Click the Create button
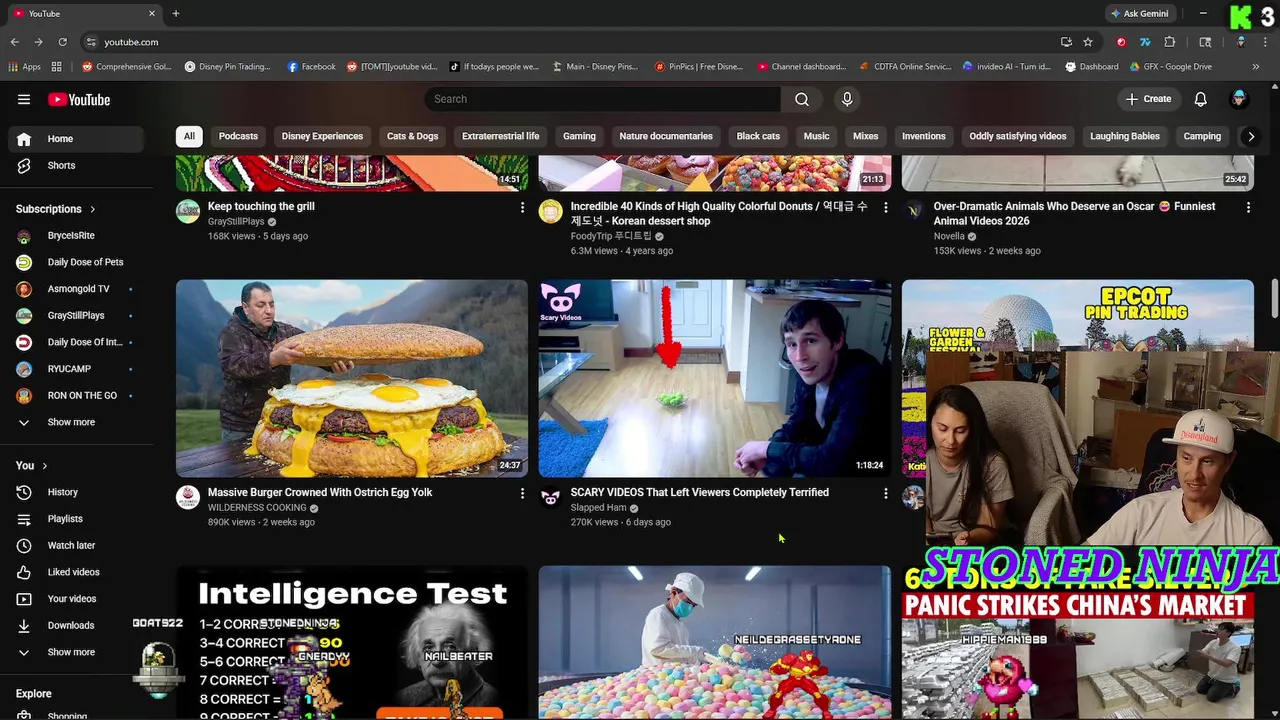Image resolution: width=1280 pixels, height=720 pixels. coord(1148,99)
